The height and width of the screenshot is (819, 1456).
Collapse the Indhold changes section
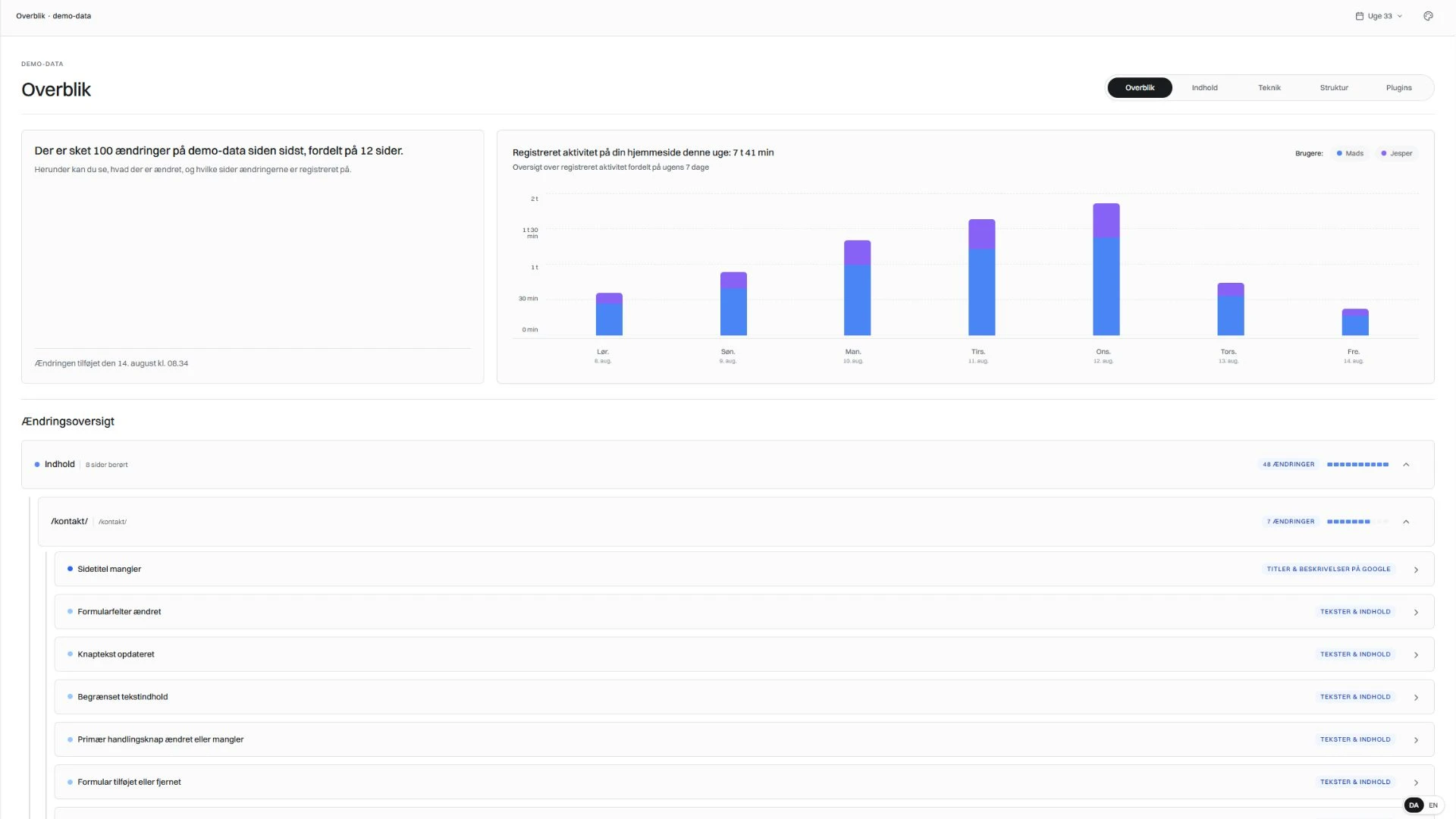coord(1406,465)
